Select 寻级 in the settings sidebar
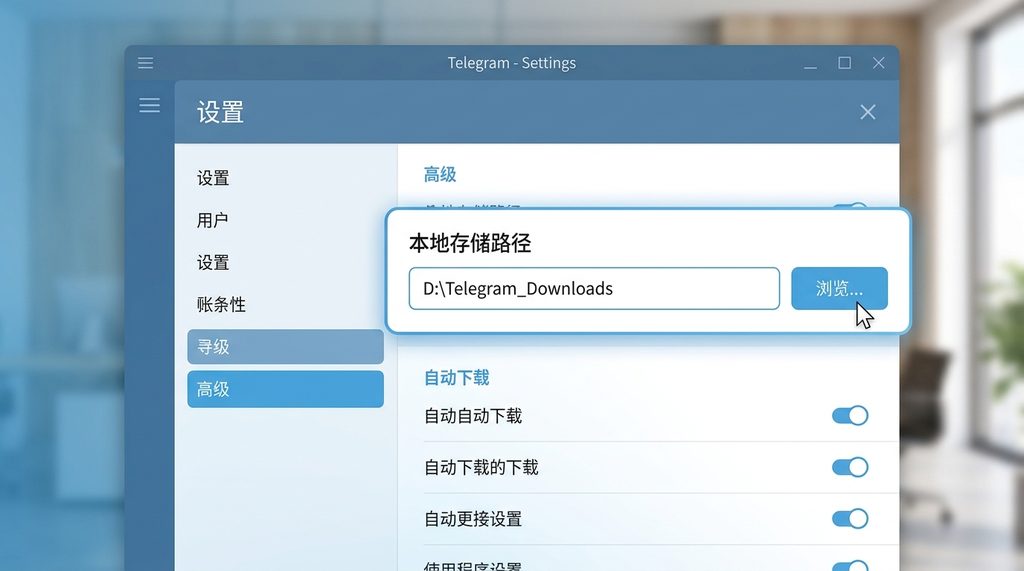The height and width of the screenshot is (571, 1024). tap(285, 347)
